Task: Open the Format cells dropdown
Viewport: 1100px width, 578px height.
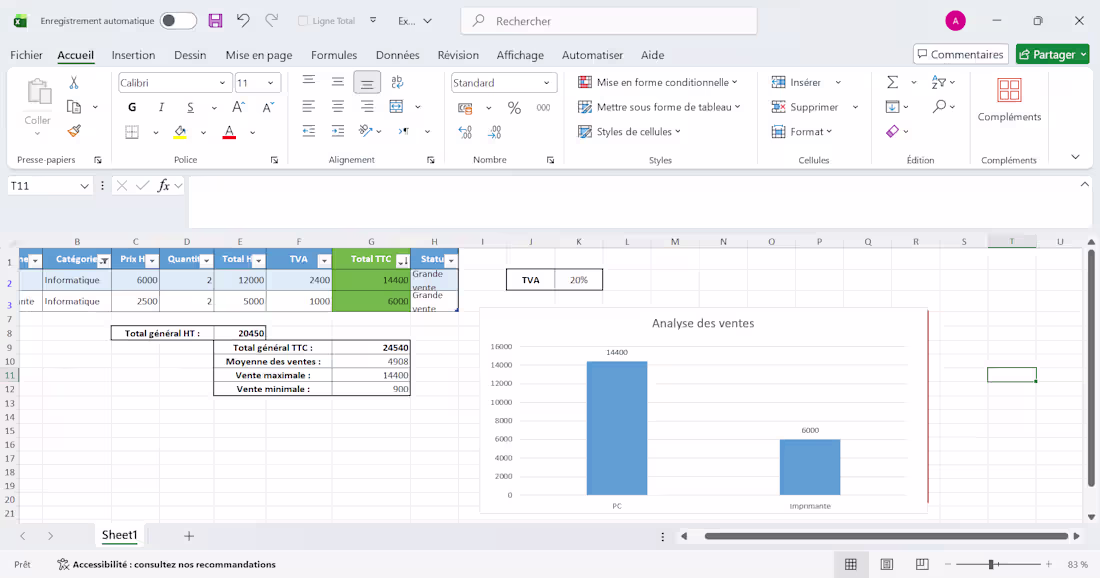Action: click(x=802, y=131)
